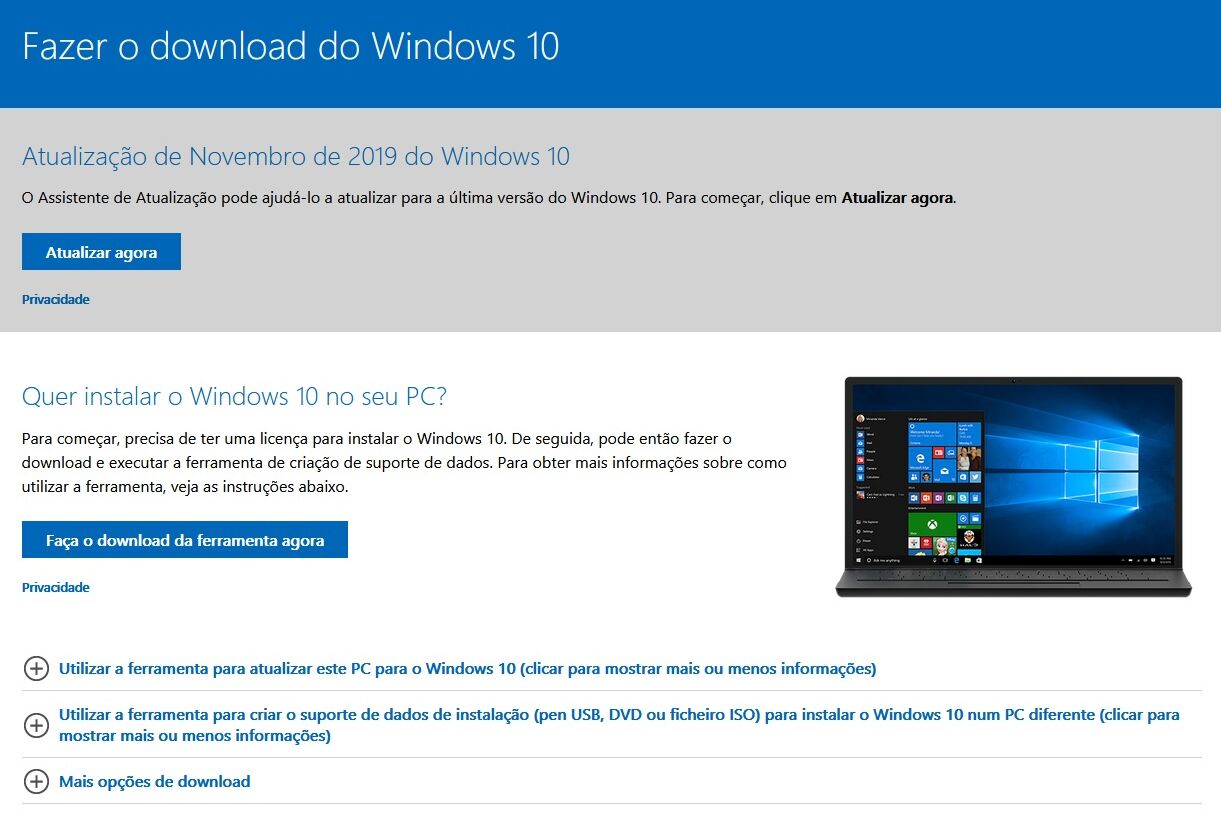Open the Privacidade link under the download tool button

click(56, 587)
